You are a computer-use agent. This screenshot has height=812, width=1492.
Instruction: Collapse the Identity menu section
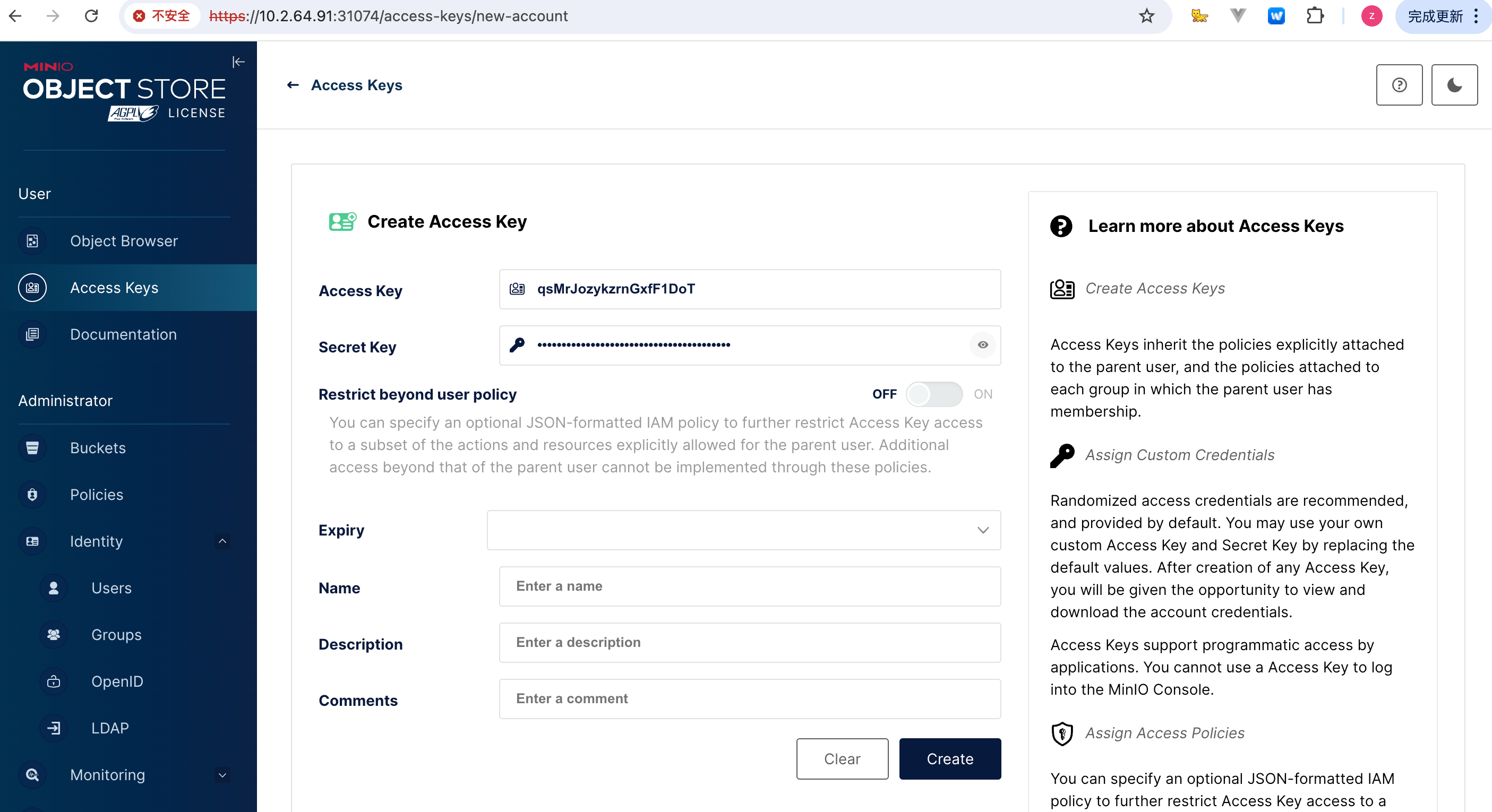tap(222, 541)
